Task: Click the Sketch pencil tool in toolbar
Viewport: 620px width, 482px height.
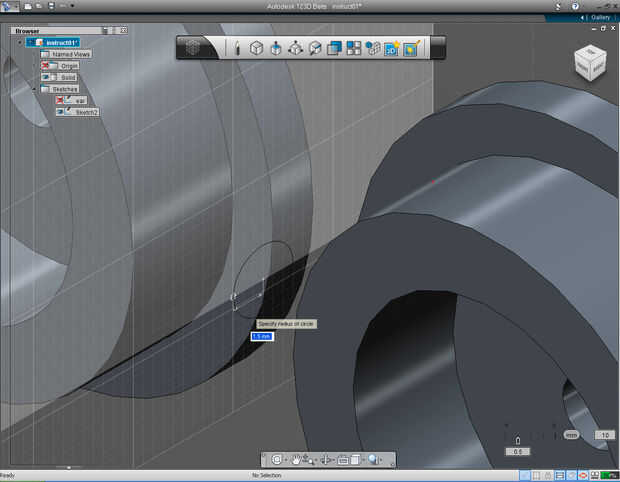Action: [237, 48]
